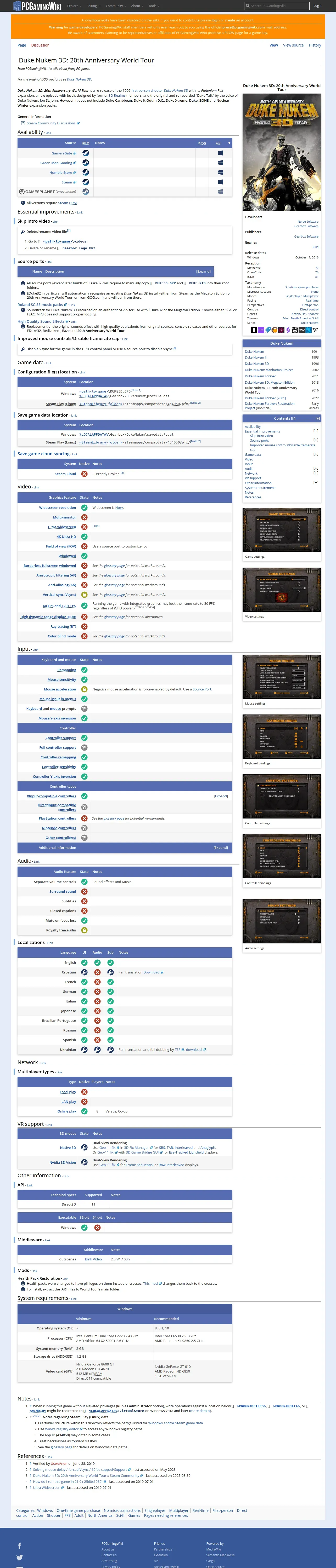The width and height of the screenshot is (336, 1568).
Task: Open Duke Nukem Forever in series list
Action: point(260,376)
